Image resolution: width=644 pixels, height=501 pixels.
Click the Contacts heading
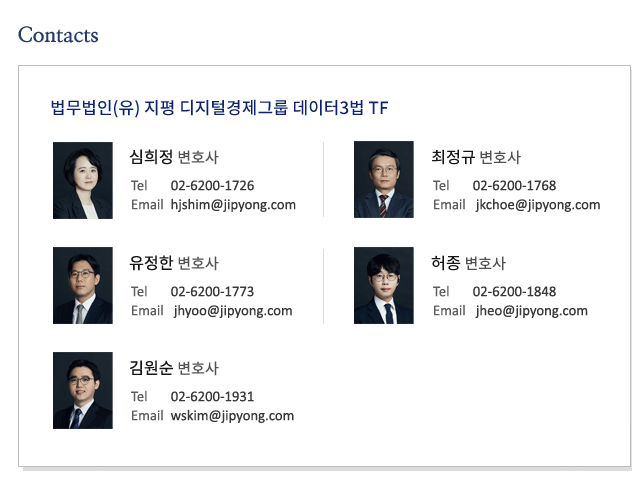[58, 35]
